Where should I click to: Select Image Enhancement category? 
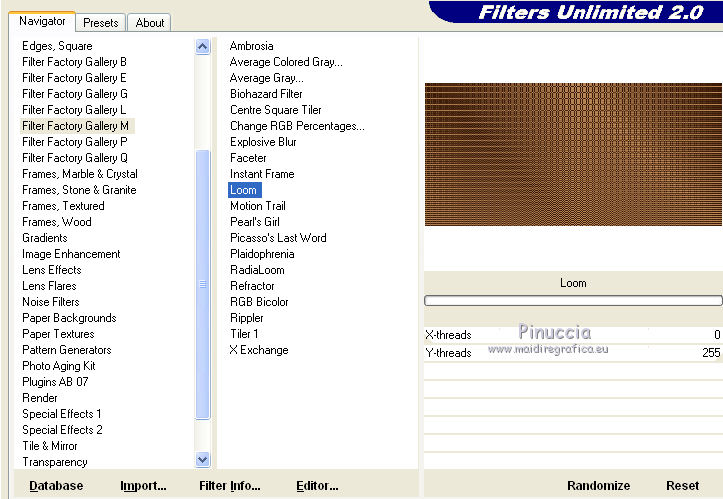pyautogui.click(x=71, y=254)
